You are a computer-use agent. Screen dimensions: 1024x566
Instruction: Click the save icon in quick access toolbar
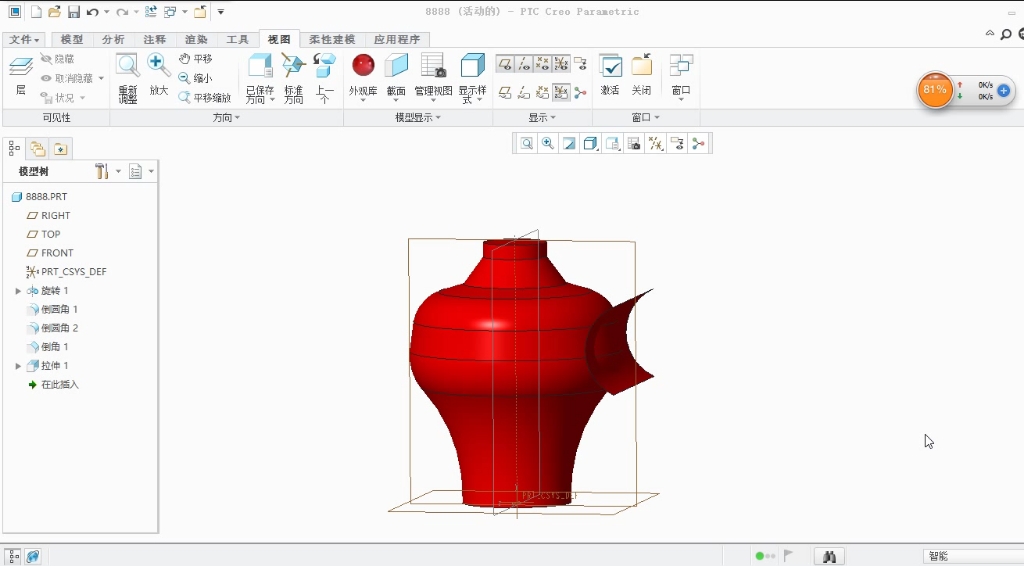(x=74, y=12)
